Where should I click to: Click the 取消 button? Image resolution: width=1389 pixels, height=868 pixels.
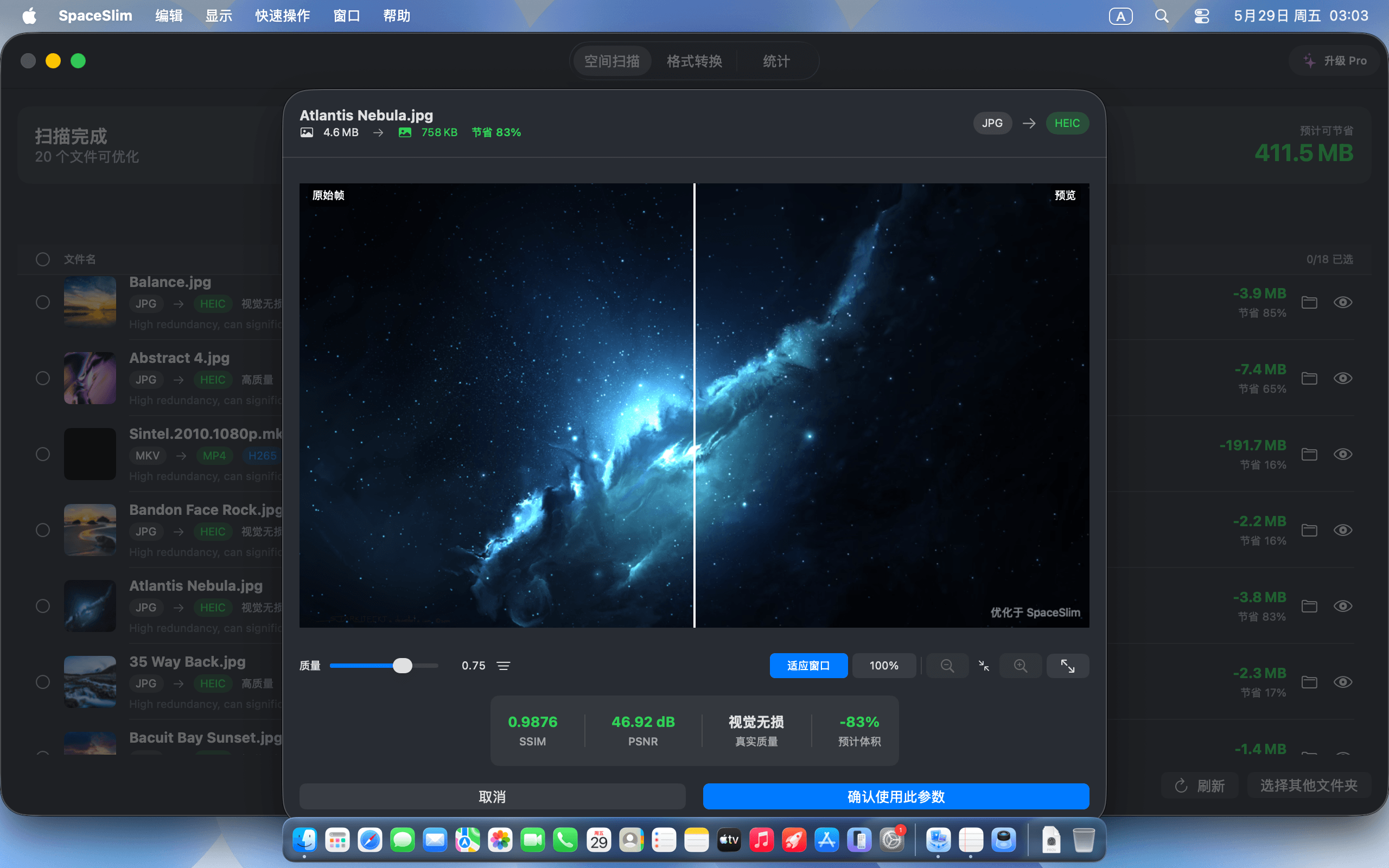point(493,797)
